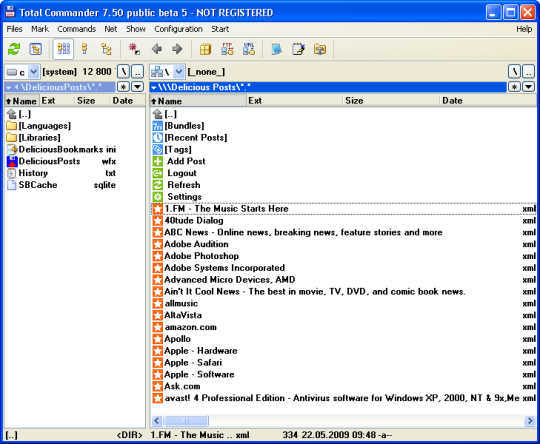Click the left panel root backslash button
Screen dimensions: 540x444
point(123,72)
